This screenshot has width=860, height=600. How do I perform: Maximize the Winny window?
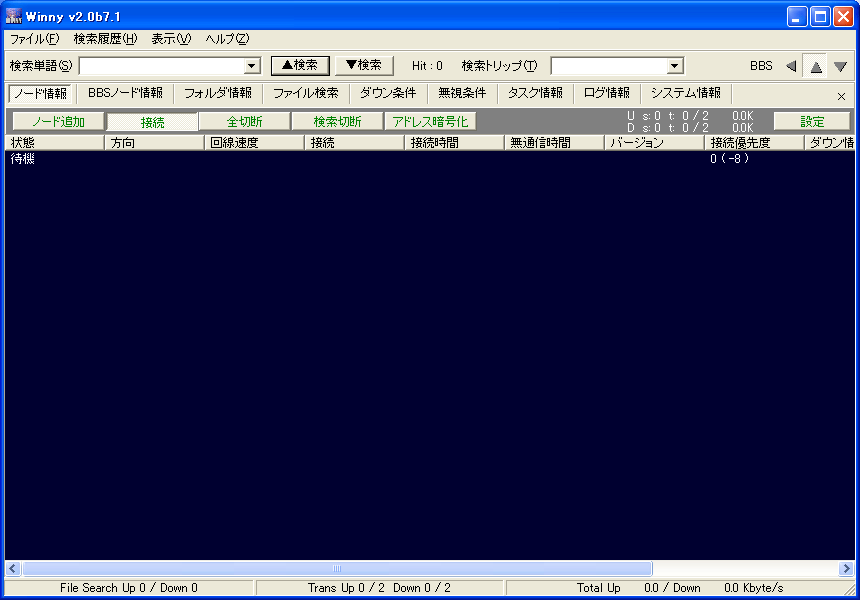820,16
